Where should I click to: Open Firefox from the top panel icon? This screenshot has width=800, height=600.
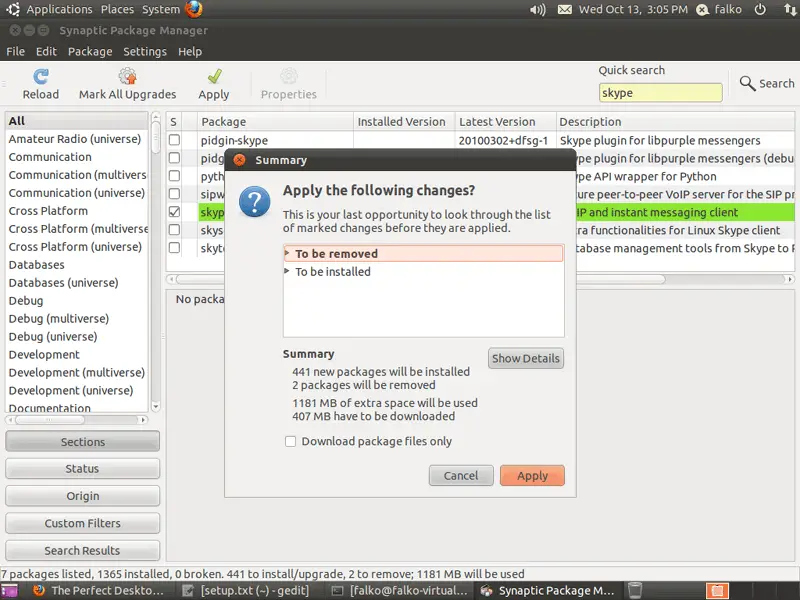(x=194, y=9)
